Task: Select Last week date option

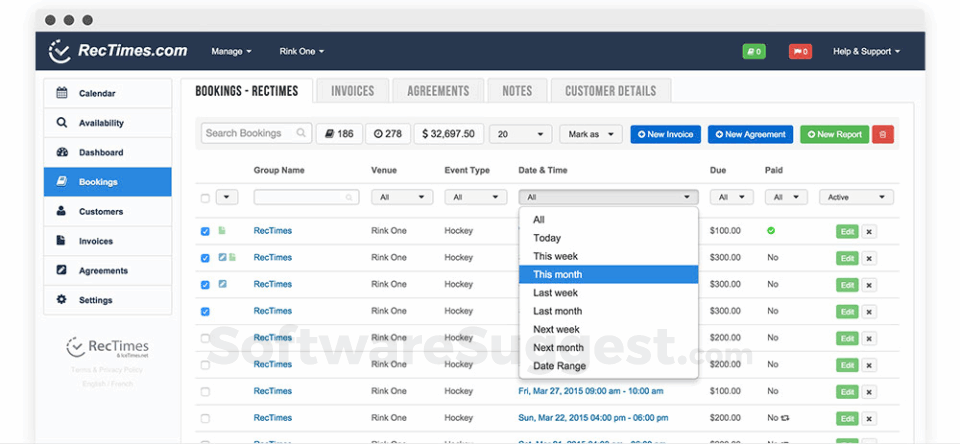Action: [609, 293]
